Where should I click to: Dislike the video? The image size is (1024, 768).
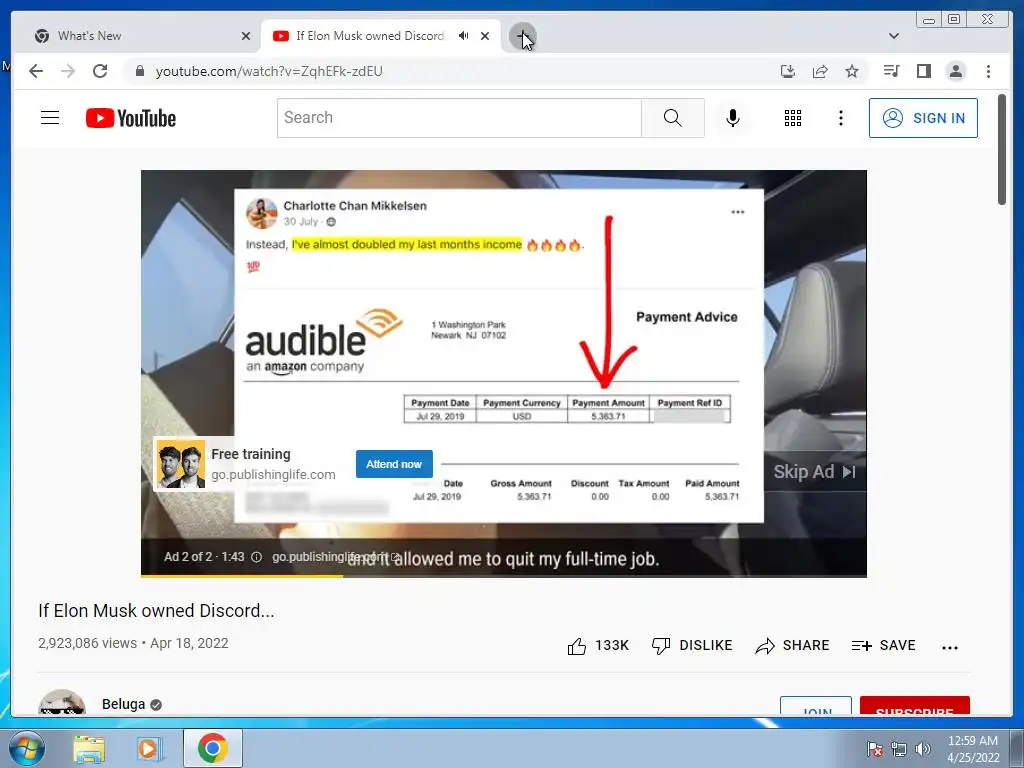tap(692, 646)
